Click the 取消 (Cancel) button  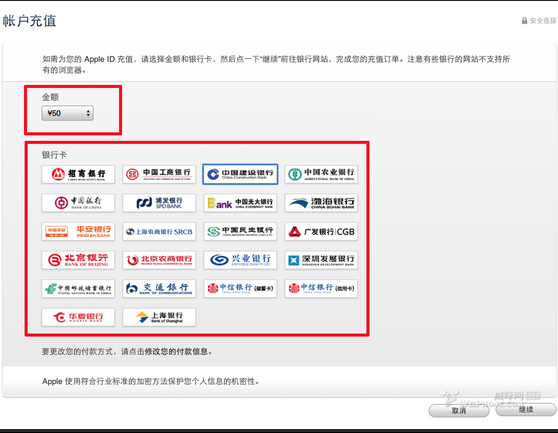pyautogui.click(x=459, y=411)
